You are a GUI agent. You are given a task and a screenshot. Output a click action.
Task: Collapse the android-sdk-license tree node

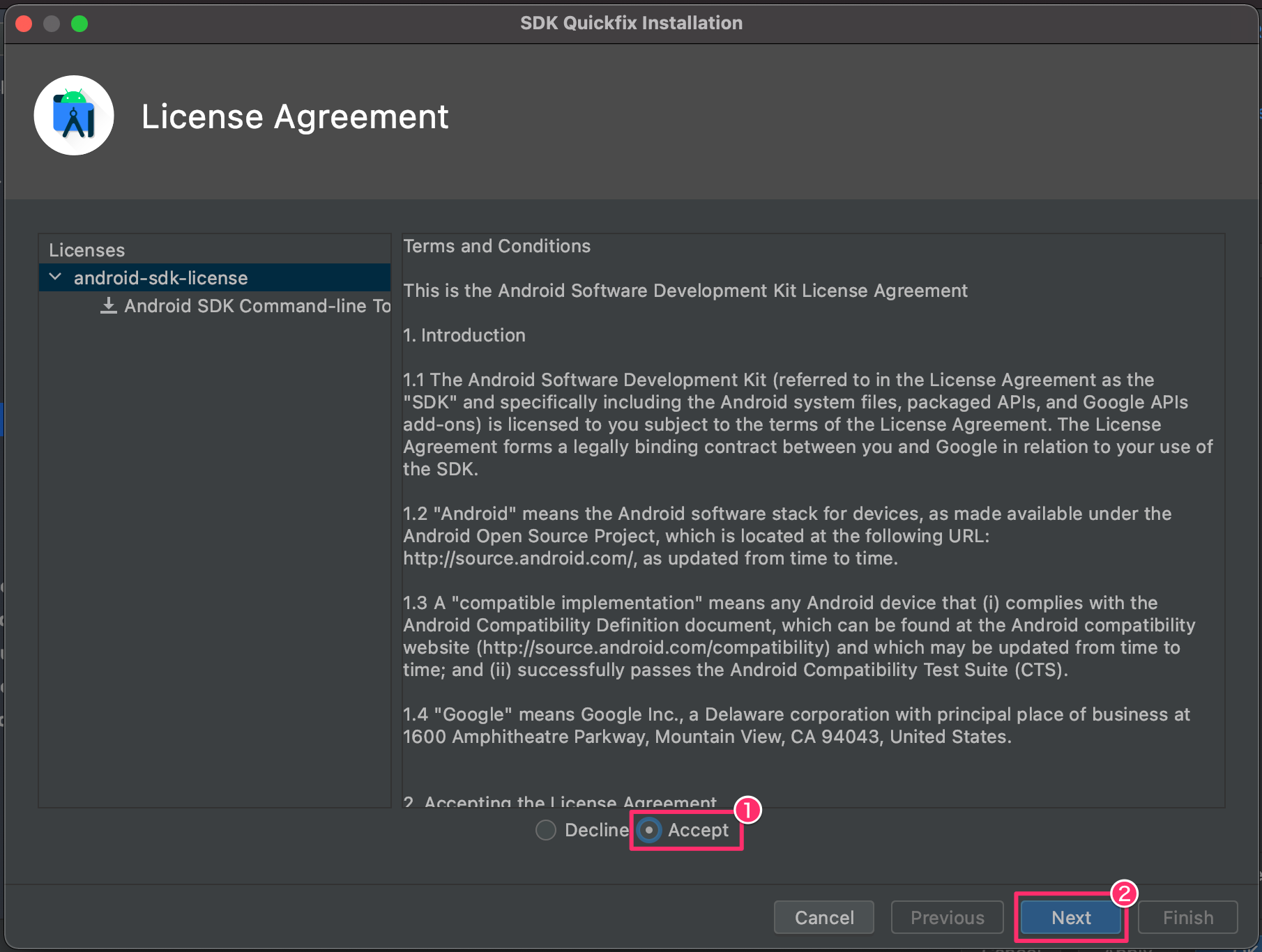point(56,277)
